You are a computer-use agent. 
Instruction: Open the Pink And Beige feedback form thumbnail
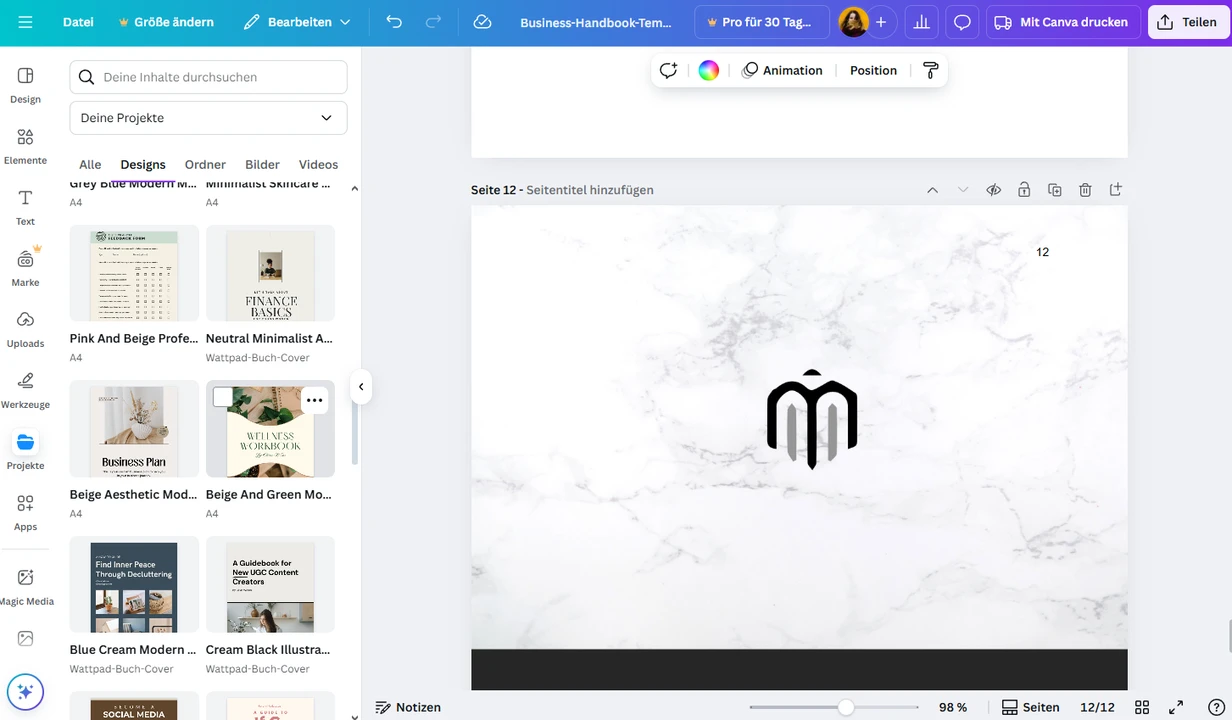[134, 273]
